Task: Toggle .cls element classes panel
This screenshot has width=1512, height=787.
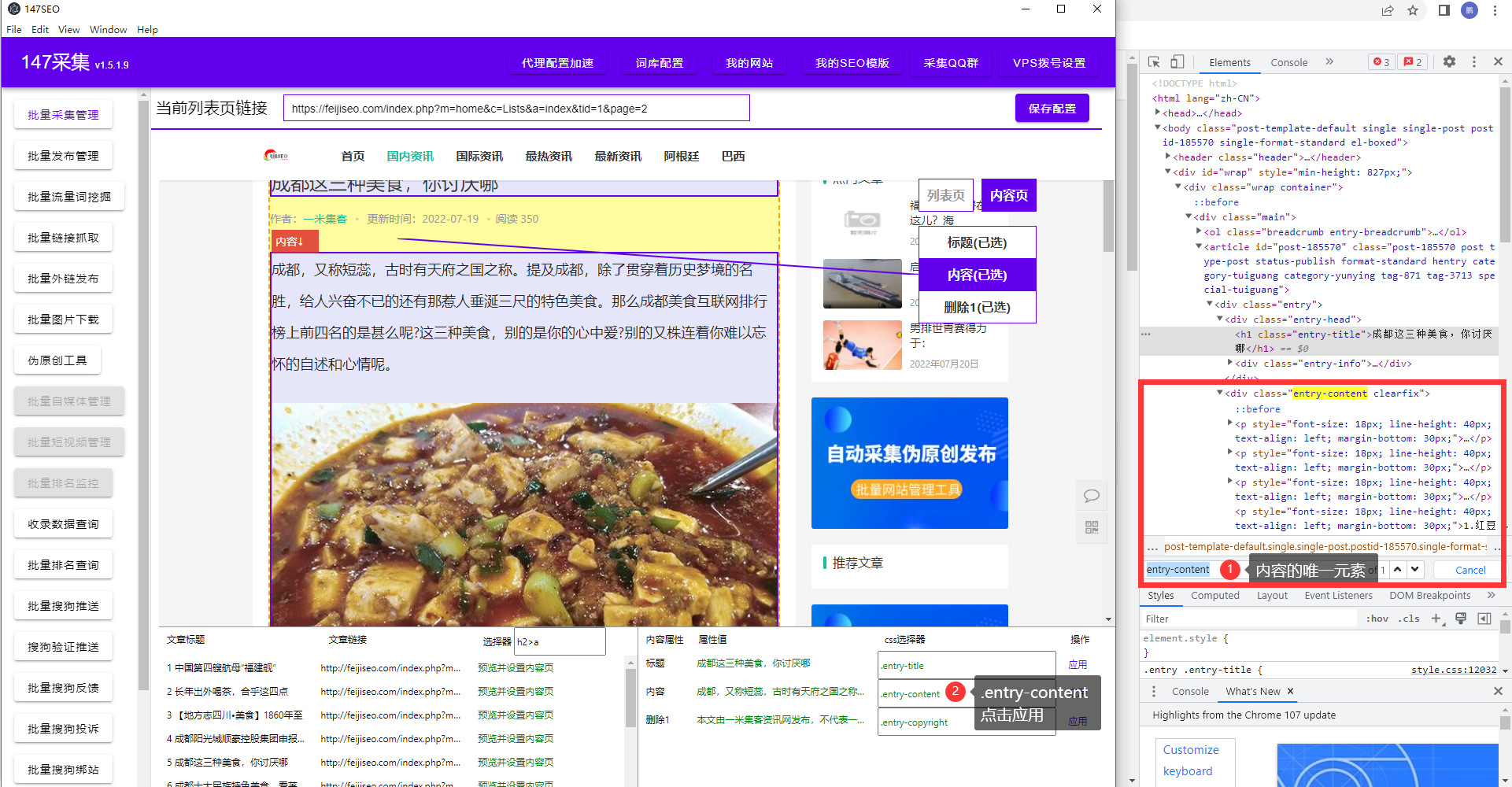Action: tap(1408, 619)
